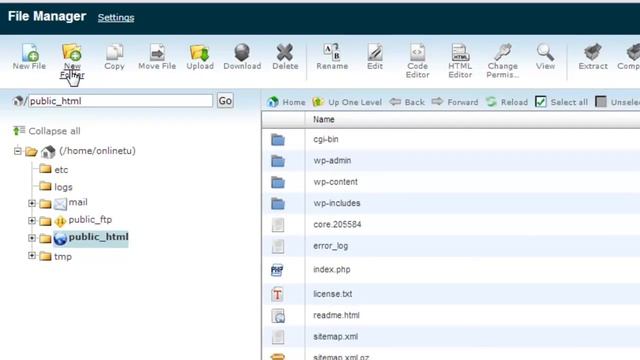The image size is (640, 360).
Task: Click the PHP icon beside index.php
Action: [277, 270]
